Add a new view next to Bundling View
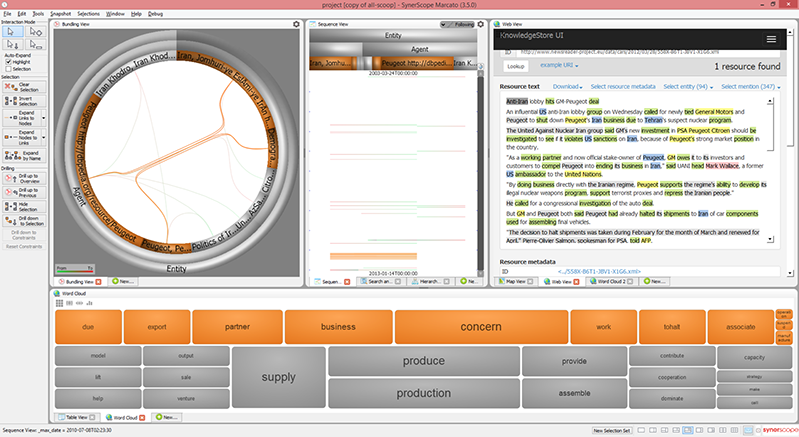 [122, 281]
